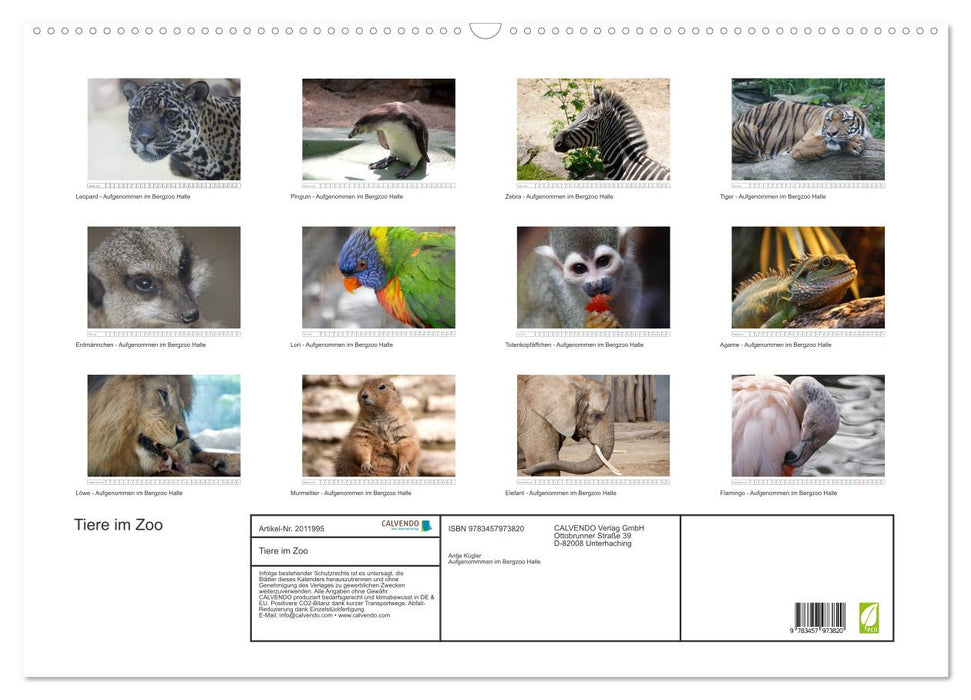Click the barcode below the eco logo
This screenshot has width=971, height=700.
coord(820,613)
